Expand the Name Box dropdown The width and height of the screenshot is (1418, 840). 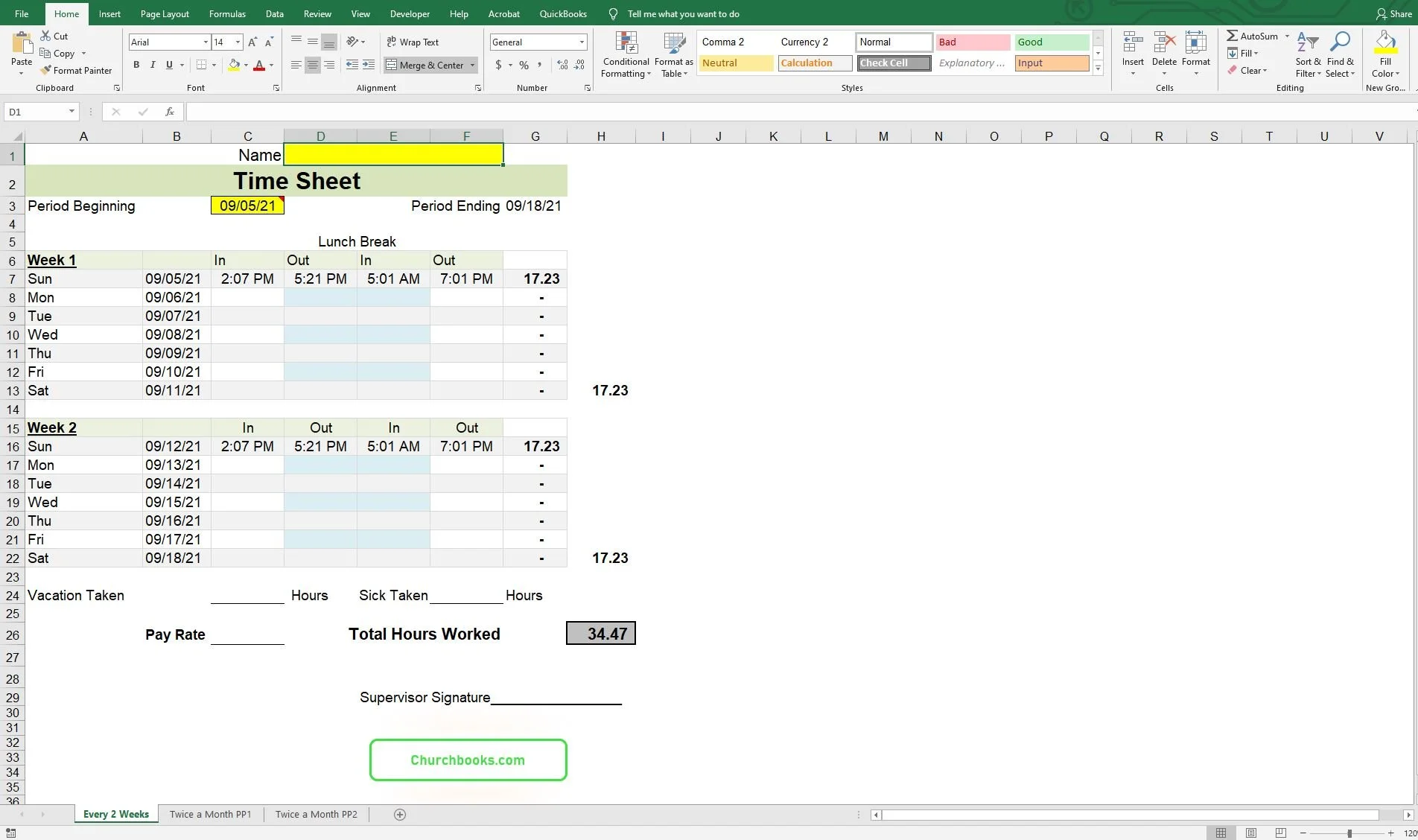pyautogui.click(x=70, y=112)
